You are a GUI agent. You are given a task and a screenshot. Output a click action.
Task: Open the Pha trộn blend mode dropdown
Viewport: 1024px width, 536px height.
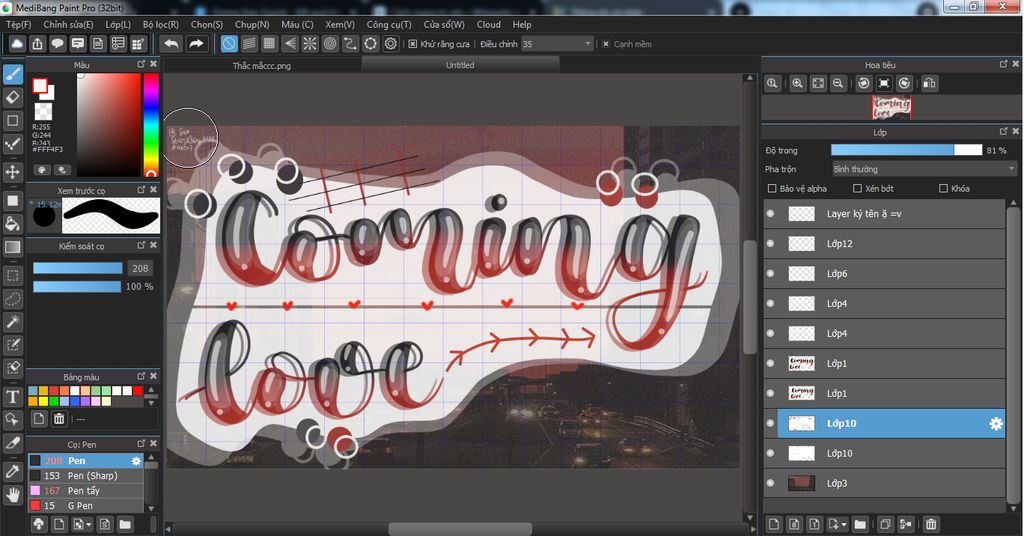pos(924,169)
